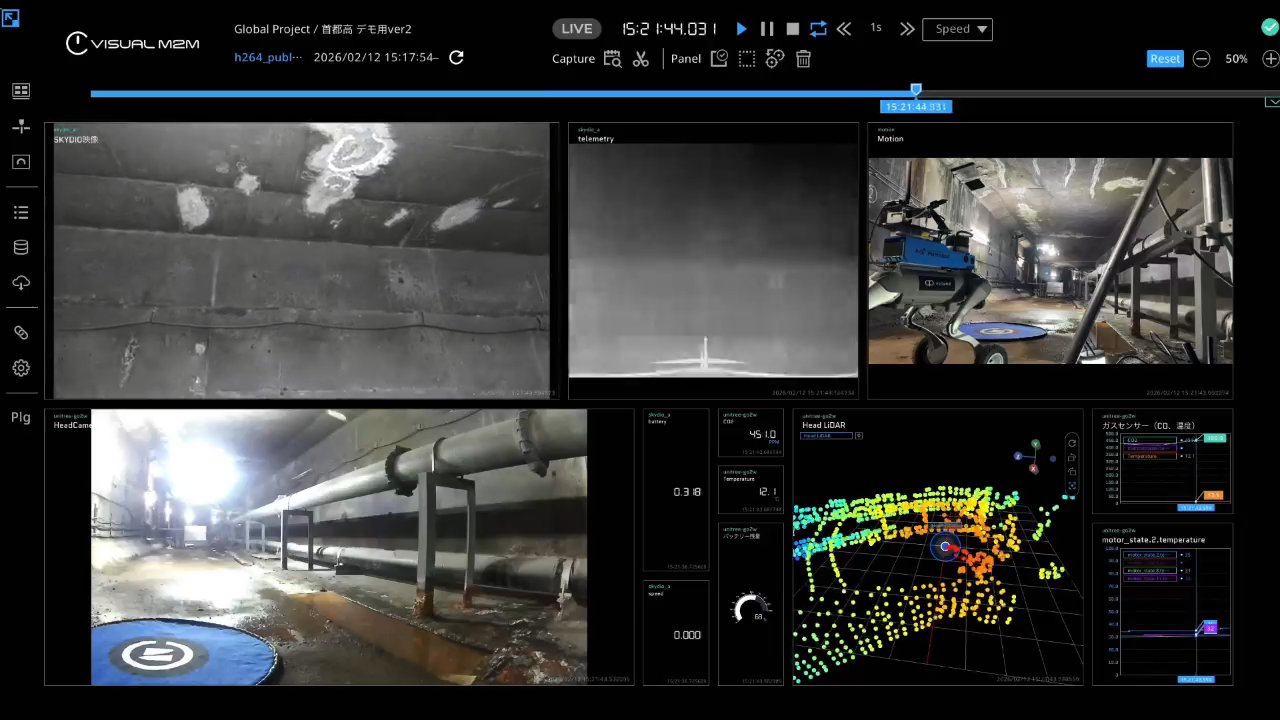Open the cloud download icon in sidebar
Image resolution: width=1280 pixels, height=720 pixels.
click(x=20, y=283)
